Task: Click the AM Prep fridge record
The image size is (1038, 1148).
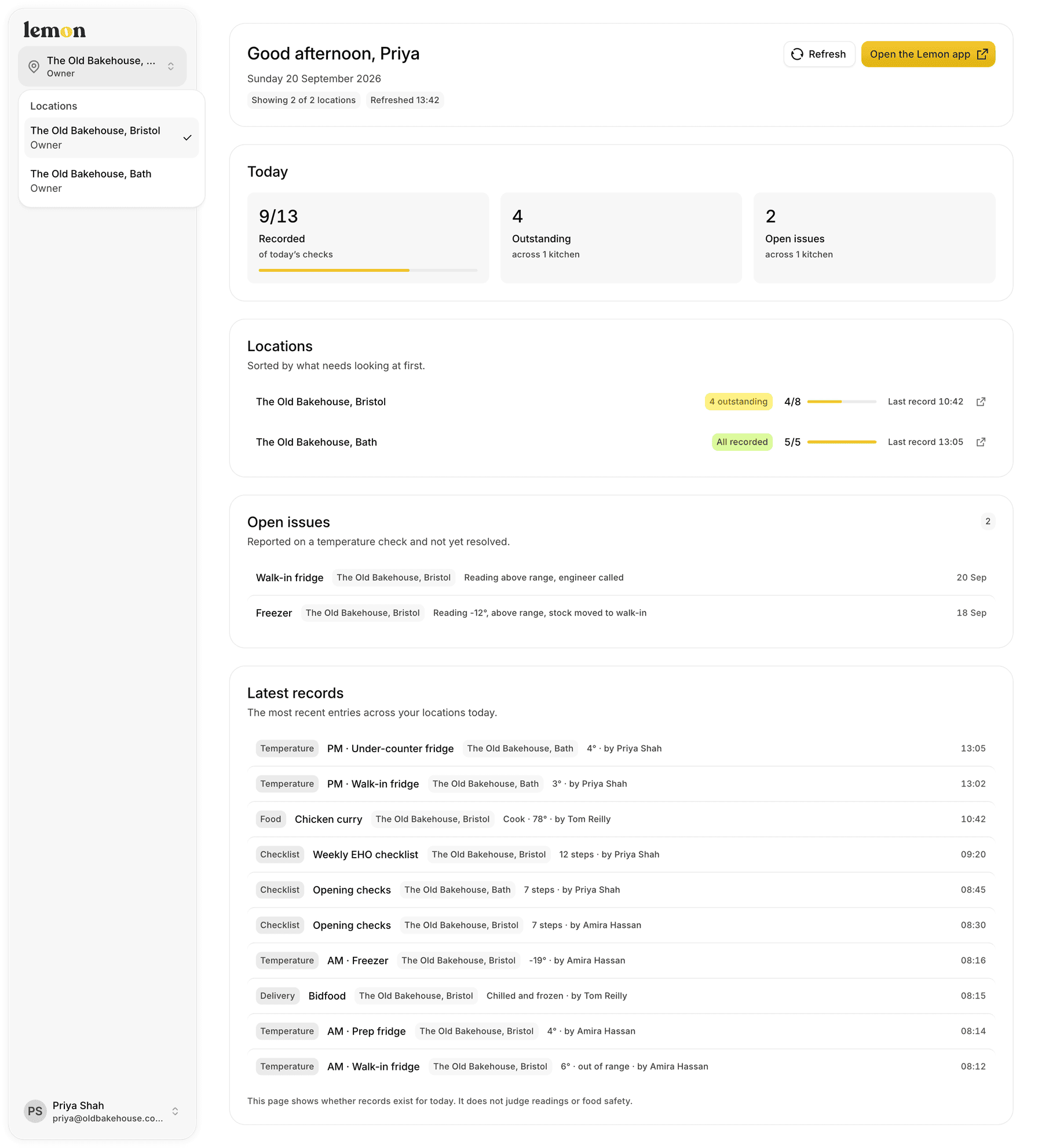Action: coord(621,1032)
